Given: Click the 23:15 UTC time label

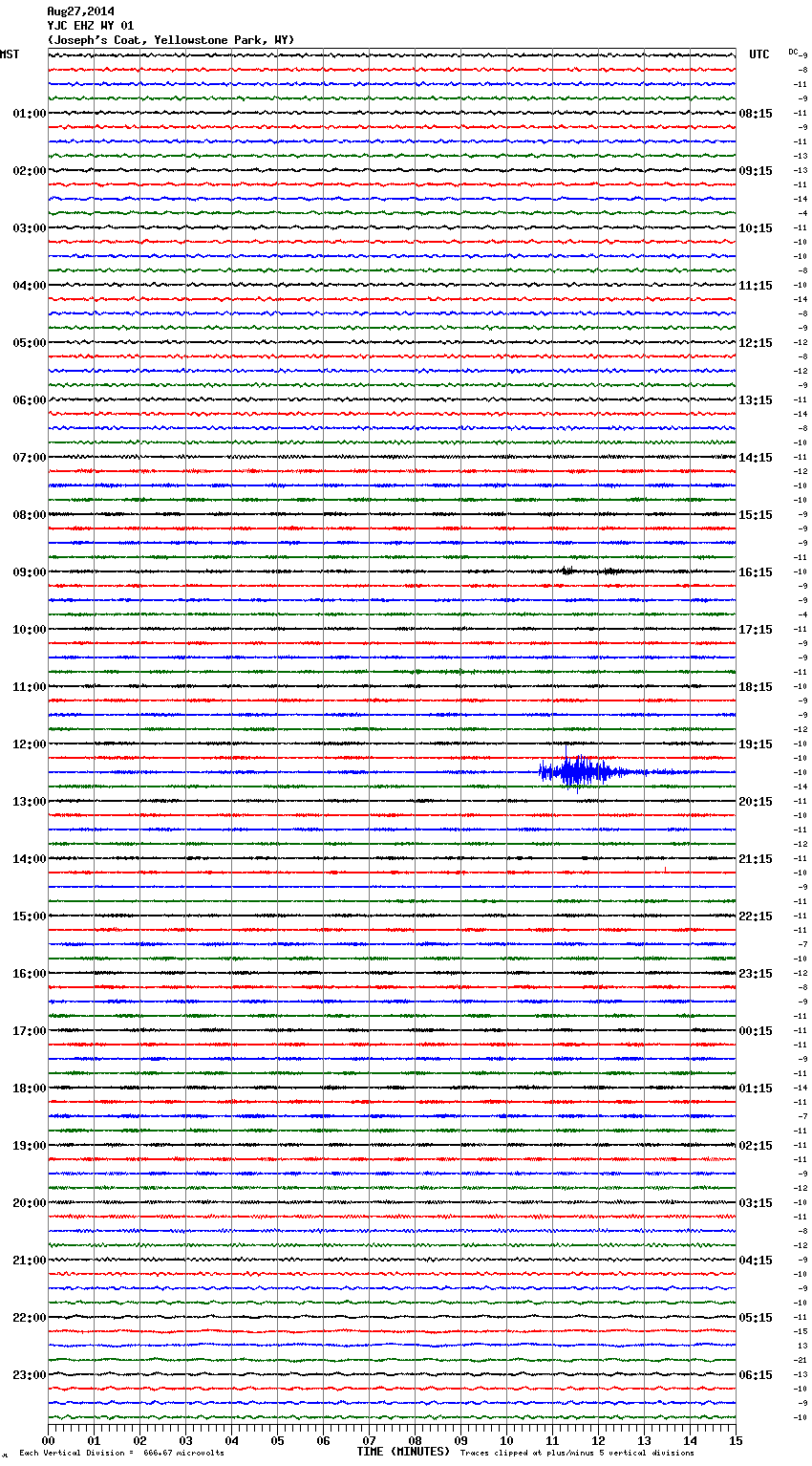Looking at the screenshot, I should [x=756, y=974].
